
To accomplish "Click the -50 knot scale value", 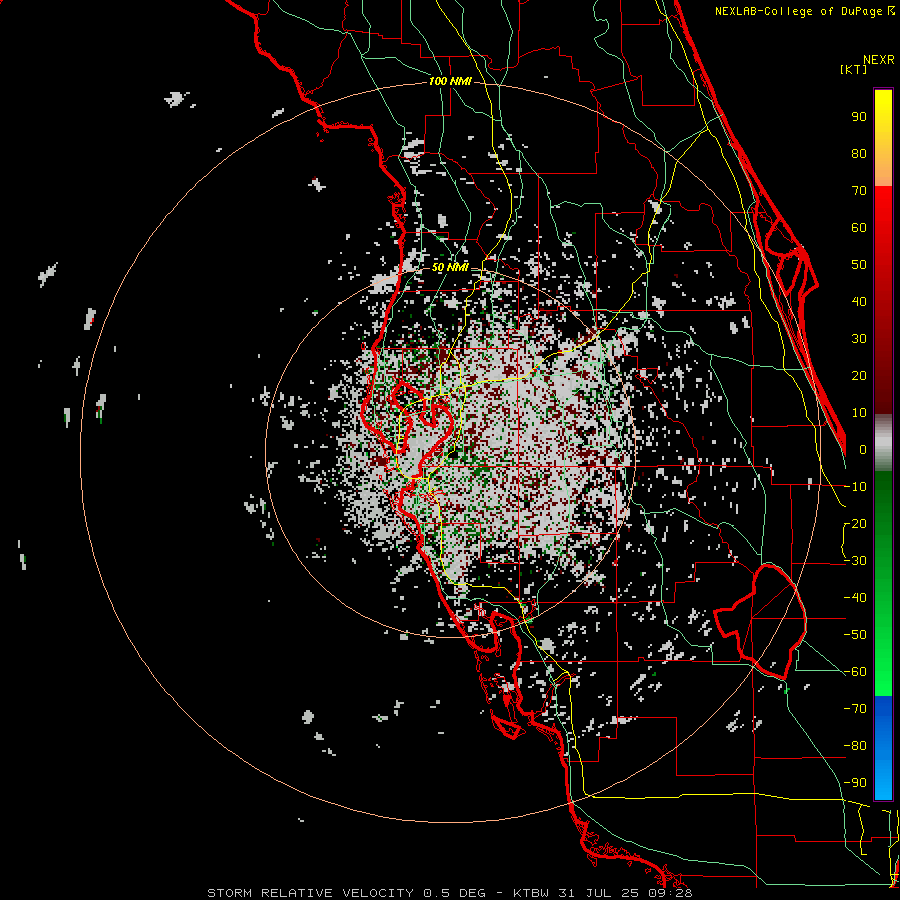I will (855, 635).
